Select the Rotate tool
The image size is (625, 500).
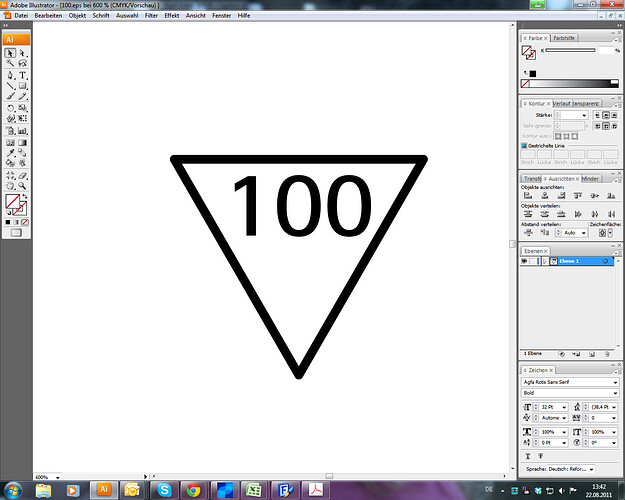[10, 108]
